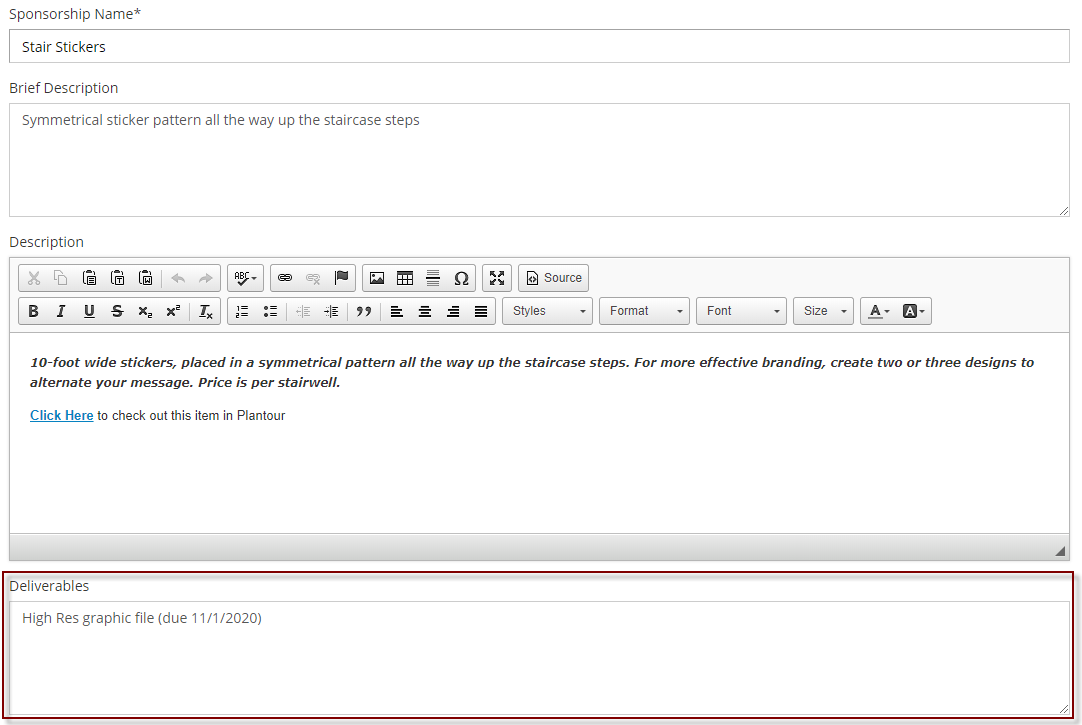This screenshot has height=725, width=1082.
Task: Open the Font dropdown
Action: [x=741, y=311]
